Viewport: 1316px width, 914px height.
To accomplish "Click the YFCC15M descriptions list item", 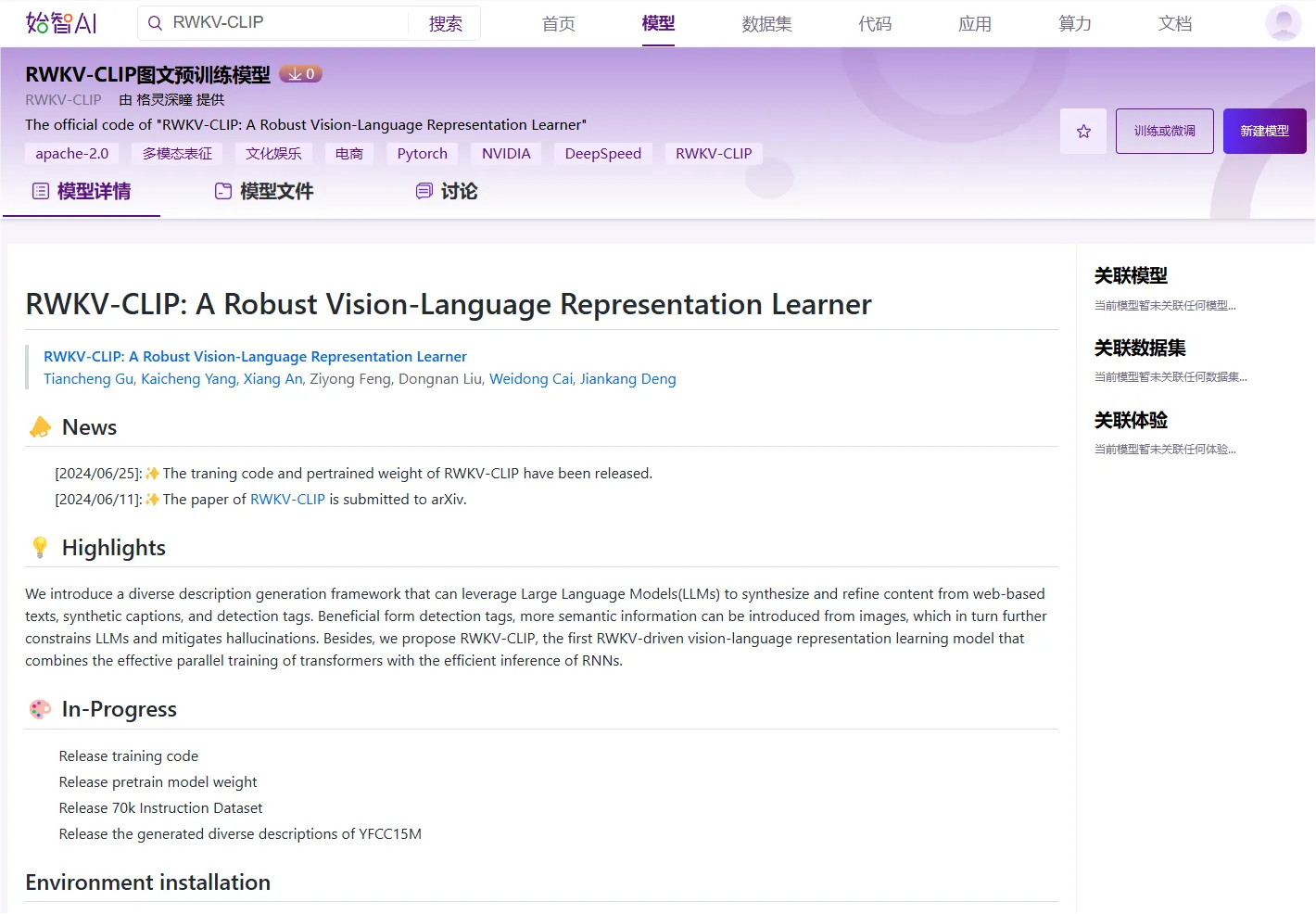I will tap(240, 834).
